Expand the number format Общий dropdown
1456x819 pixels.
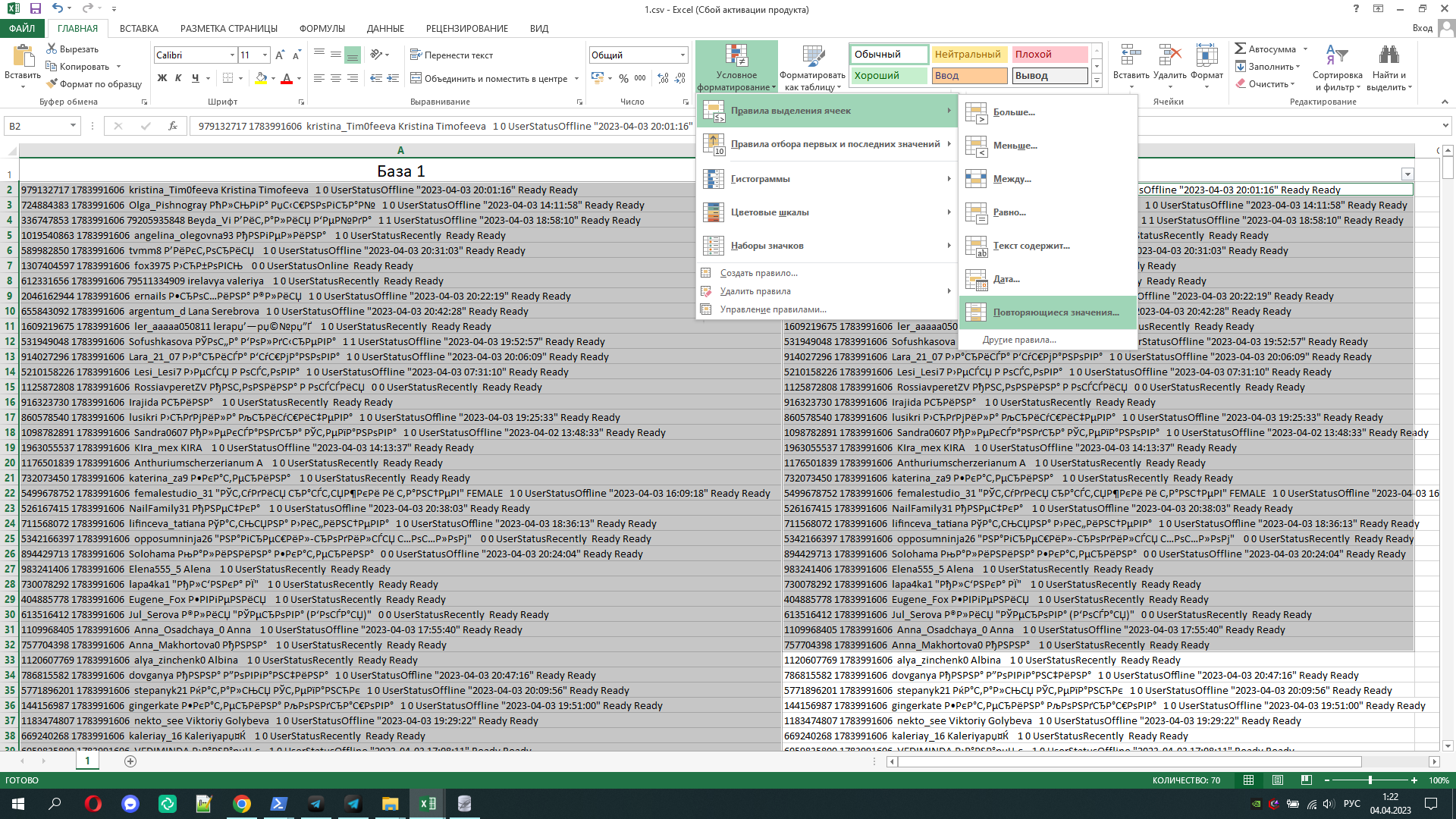tap(682, 55)
